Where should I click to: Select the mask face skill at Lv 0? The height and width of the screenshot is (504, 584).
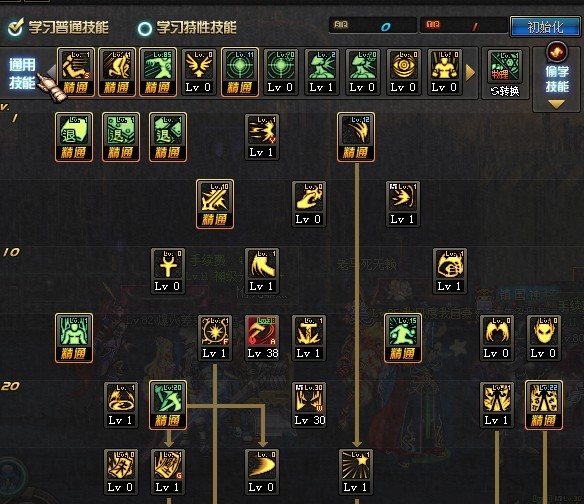pos(544,338)
